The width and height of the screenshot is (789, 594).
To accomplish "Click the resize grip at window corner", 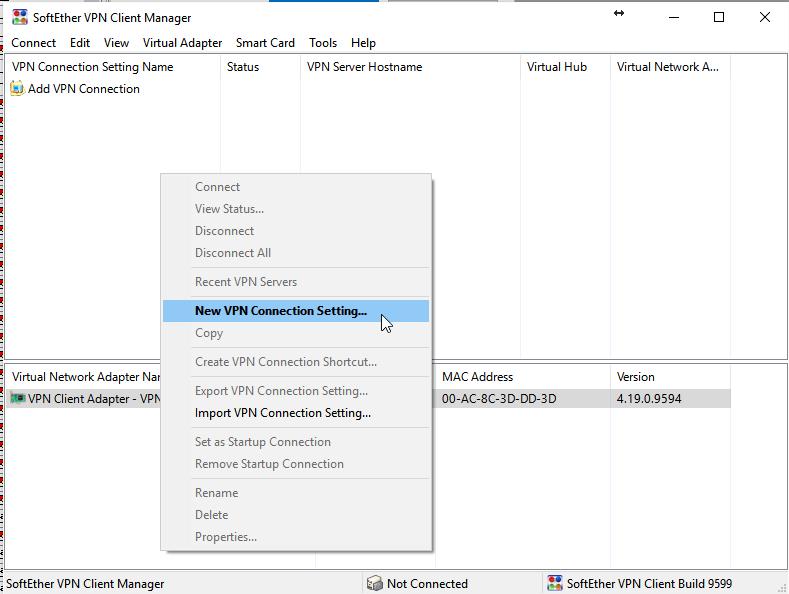I will (782, 588).
